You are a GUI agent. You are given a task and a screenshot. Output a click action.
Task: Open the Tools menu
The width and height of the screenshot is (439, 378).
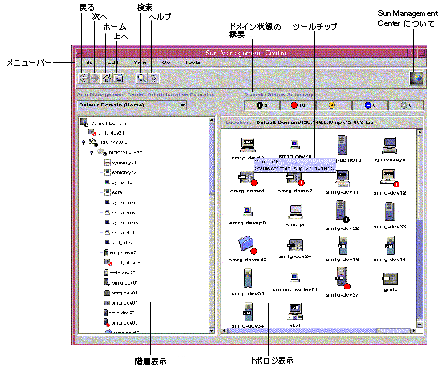click(193, 62)
